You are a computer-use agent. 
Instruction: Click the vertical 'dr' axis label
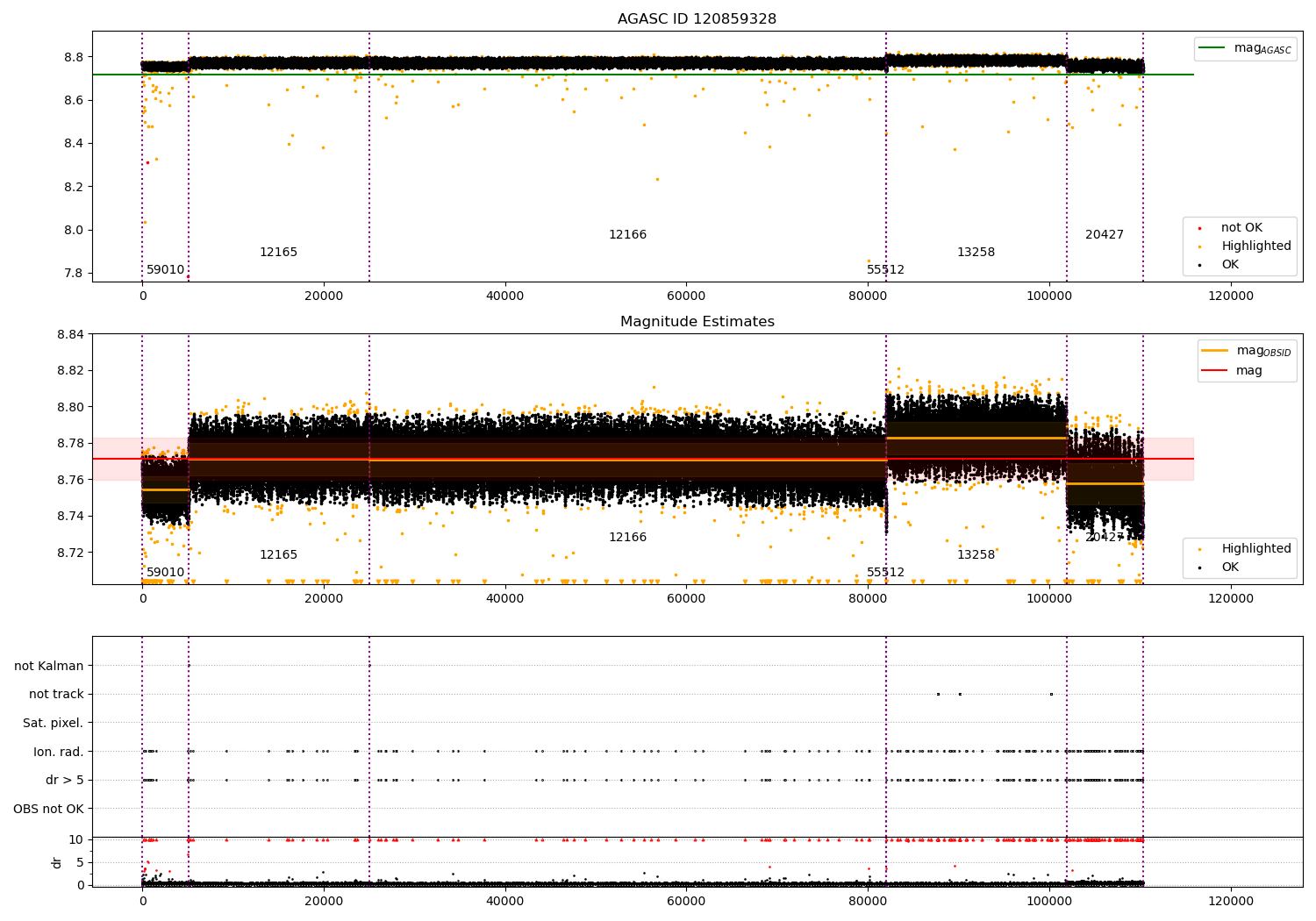pos(57,862)
